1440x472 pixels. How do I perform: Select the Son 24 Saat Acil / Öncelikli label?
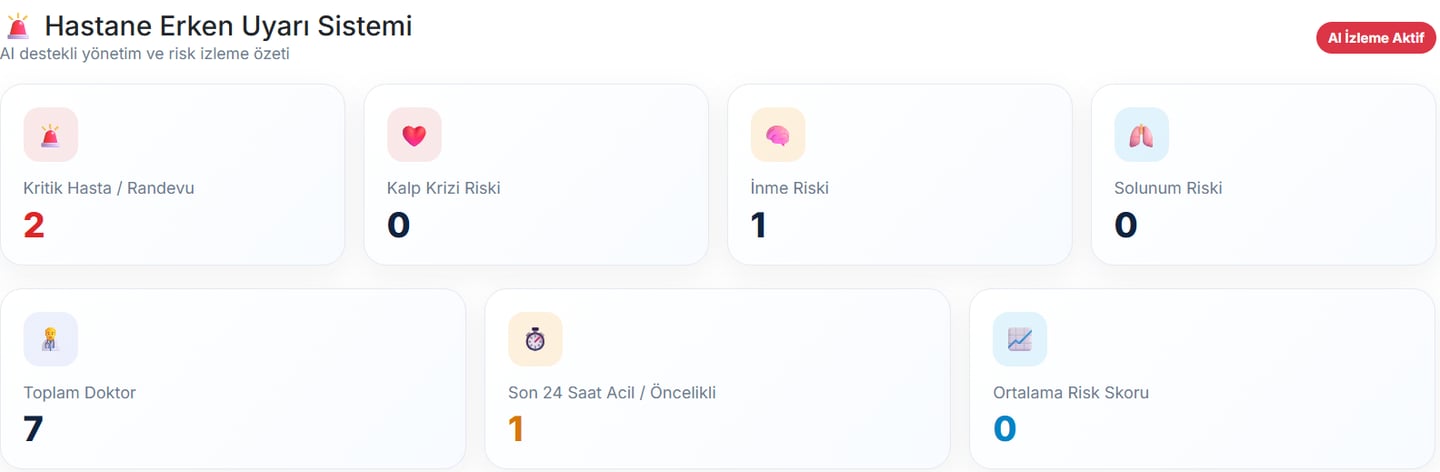(612, 393)
